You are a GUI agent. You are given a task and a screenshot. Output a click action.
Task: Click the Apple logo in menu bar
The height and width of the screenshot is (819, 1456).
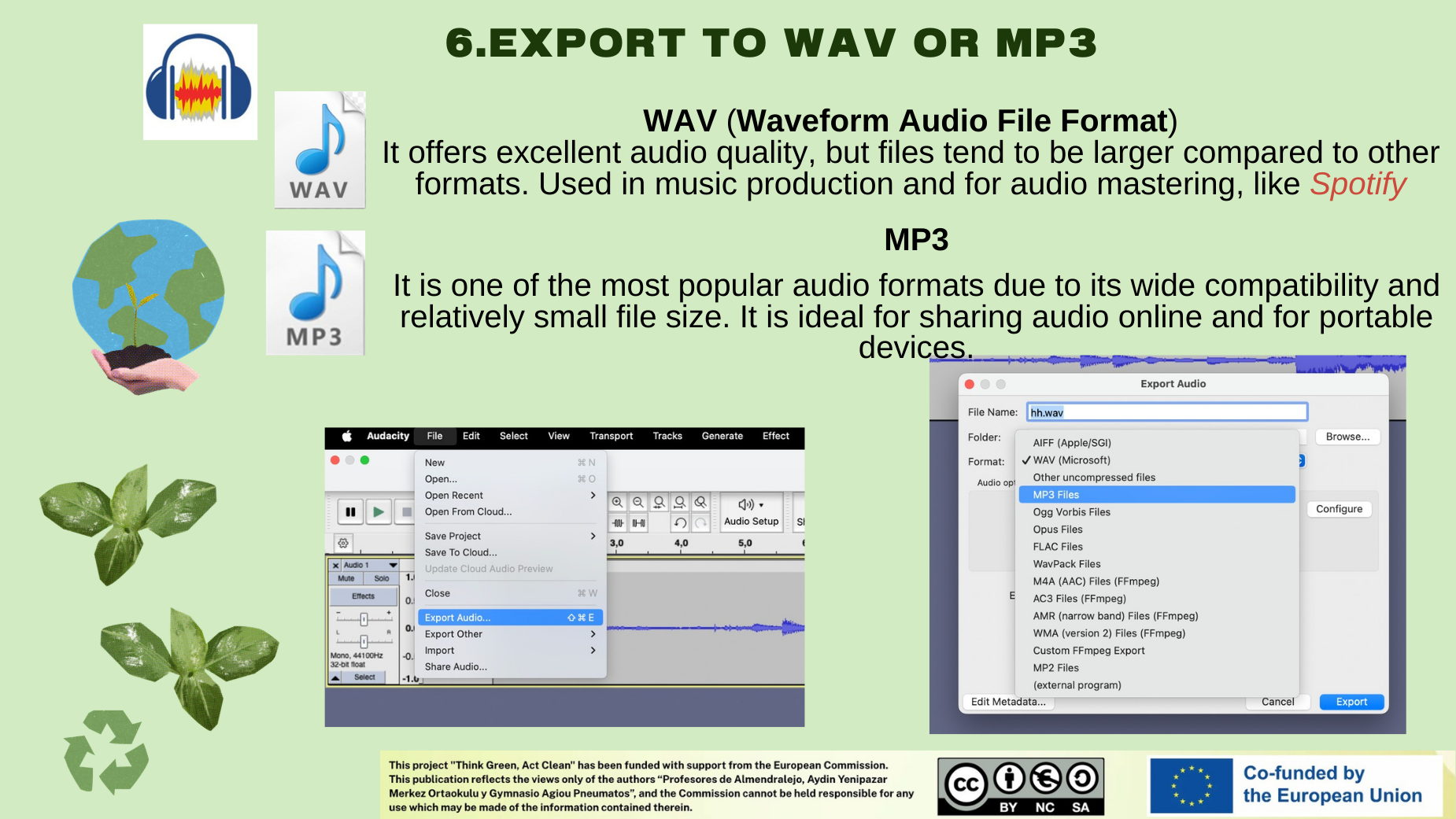point(346,436)
